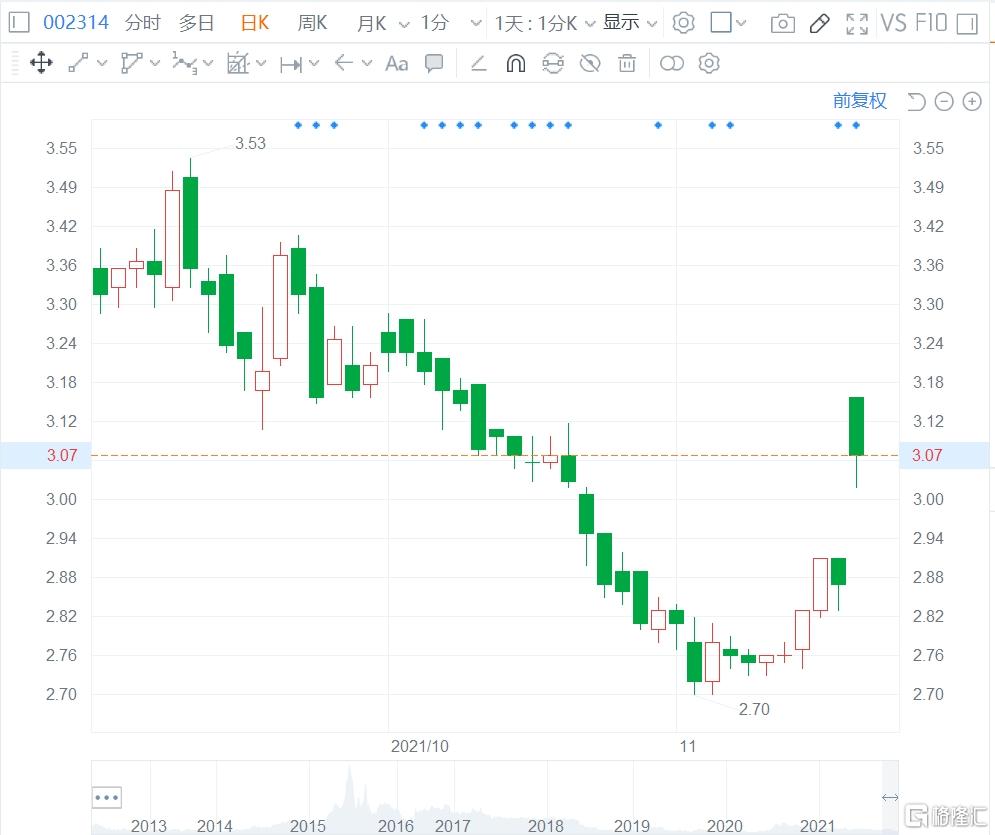Viewport: 995px width, 835px height.
Task: Switch to the 分时 intraday tab
Action: (x=142, y=23)
